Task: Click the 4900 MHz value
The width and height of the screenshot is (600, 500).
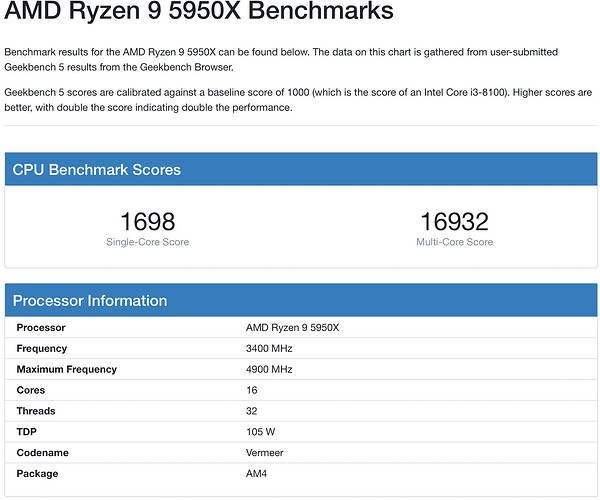Action: pos(269,369)
